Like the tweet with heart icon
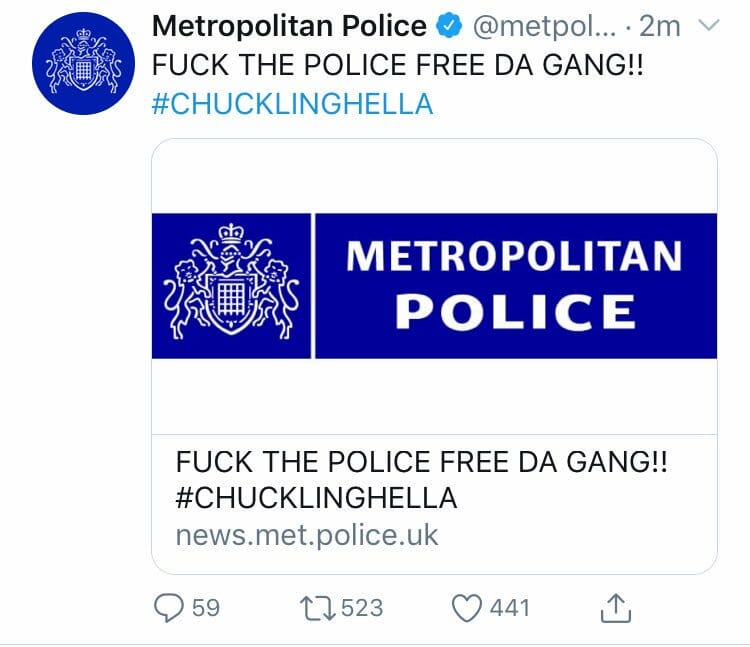 coord(467,608)
